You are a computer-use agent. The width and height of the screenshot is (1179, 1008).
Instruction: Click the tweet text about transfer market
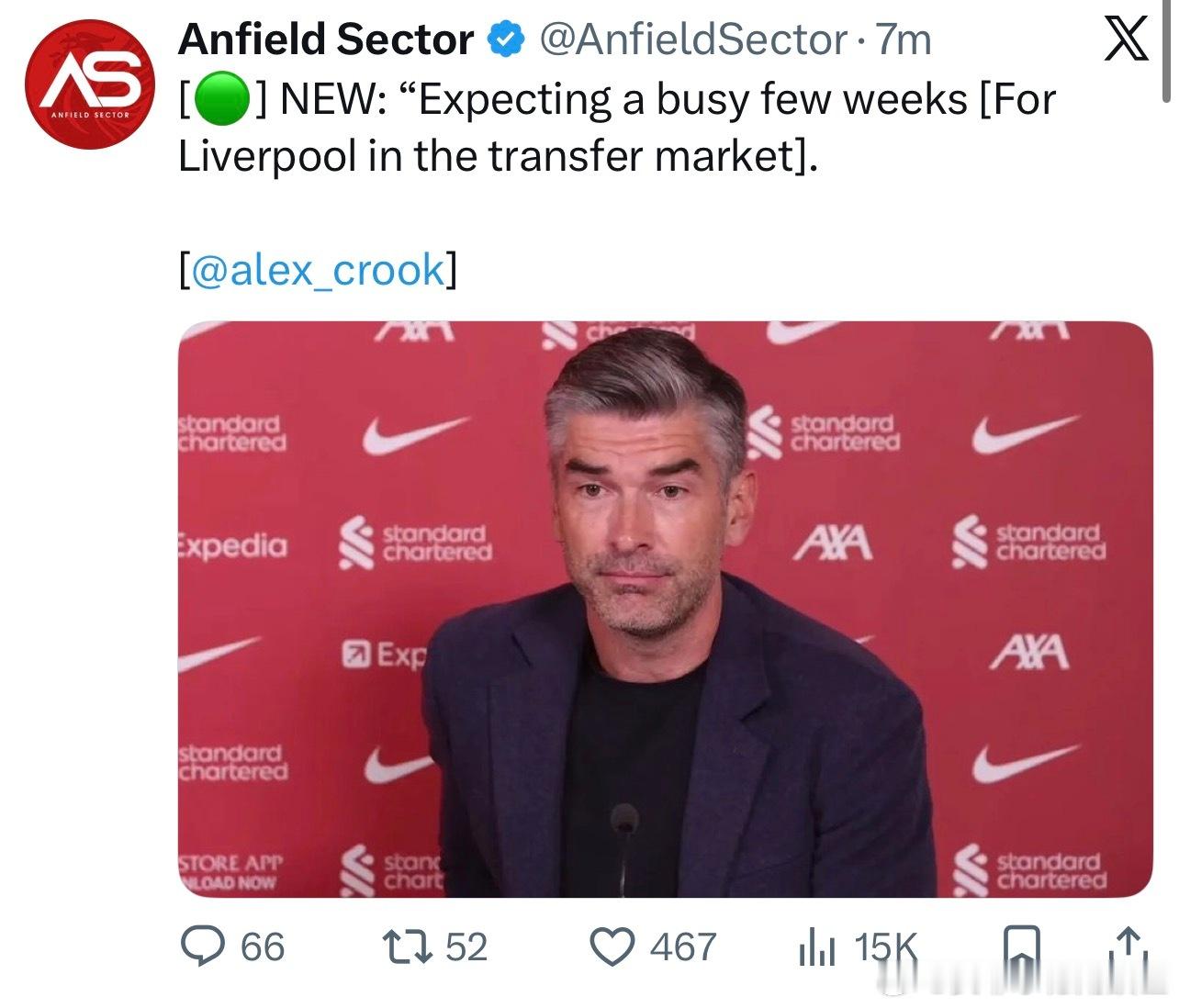[617, 128]
